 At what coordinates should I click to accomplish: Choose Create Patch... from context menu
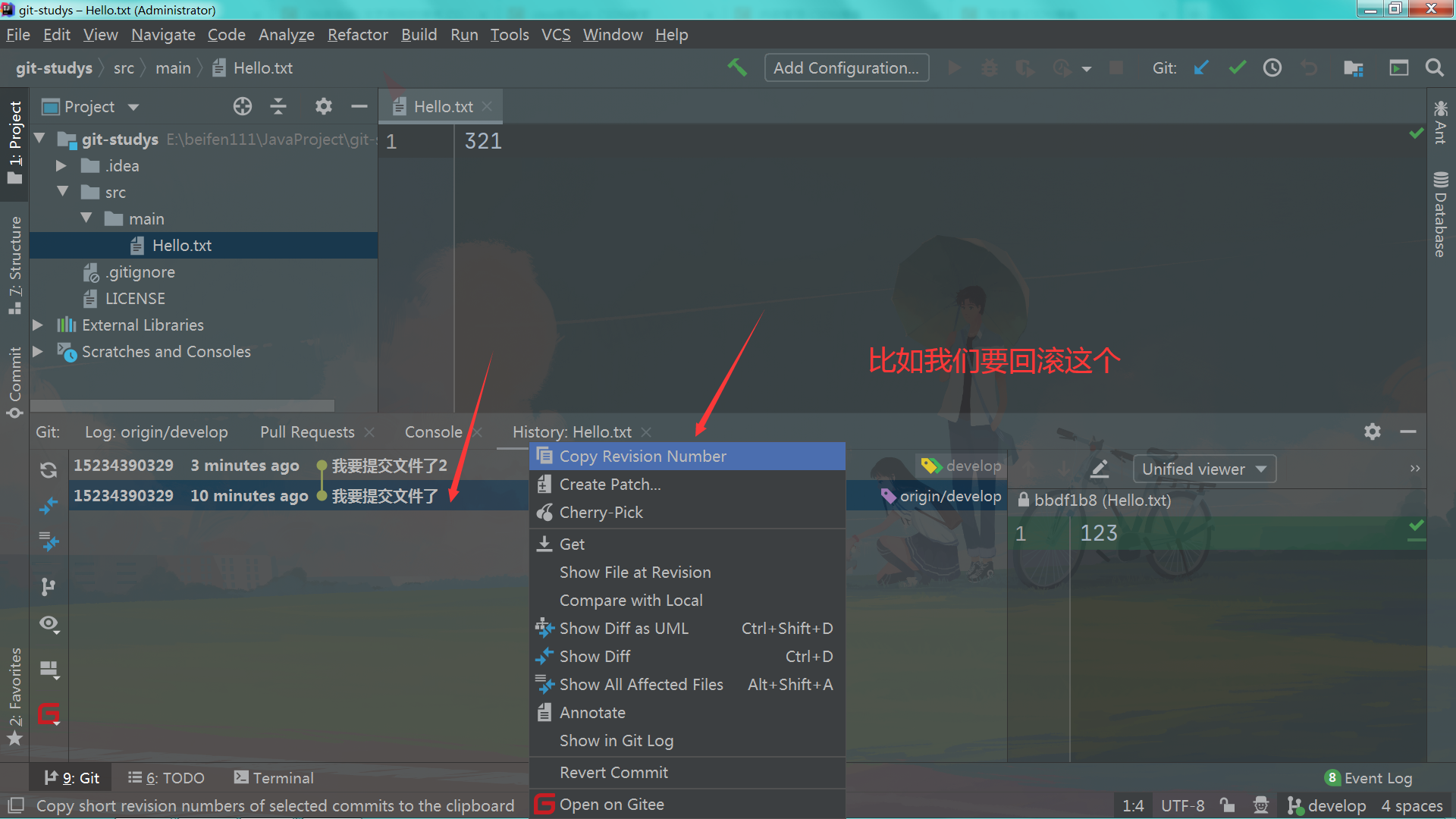(x=687, y=484)
